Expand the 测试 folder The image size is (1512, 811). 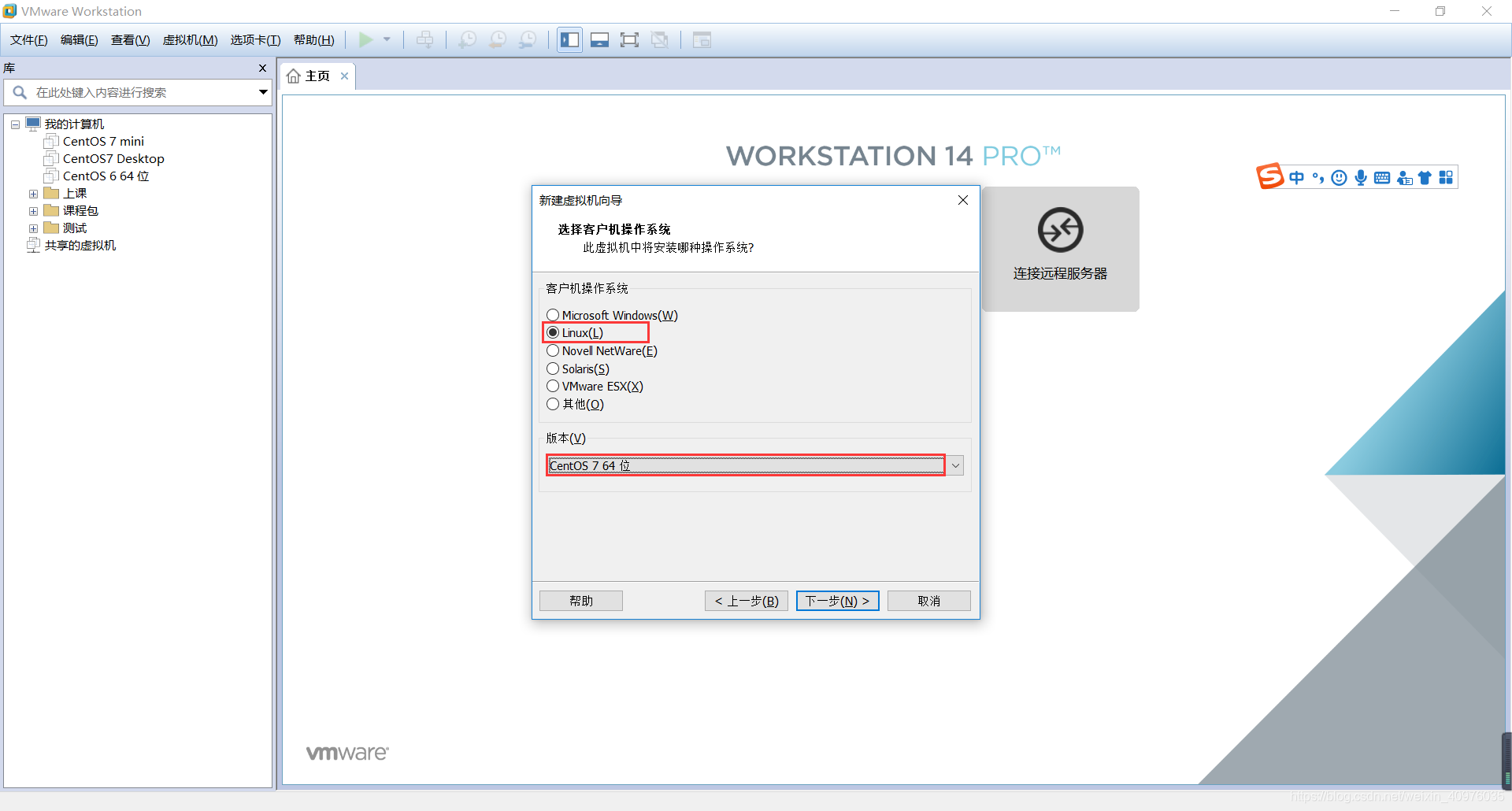click(x=33, y=228)
